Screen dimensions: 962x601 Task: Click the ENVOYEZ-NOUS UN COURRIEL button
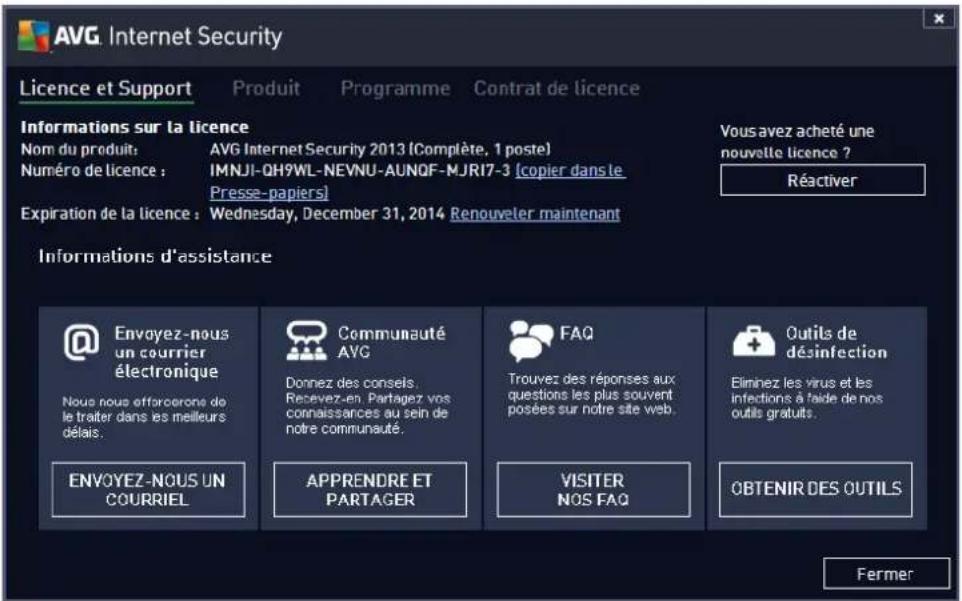coord(148,489)
